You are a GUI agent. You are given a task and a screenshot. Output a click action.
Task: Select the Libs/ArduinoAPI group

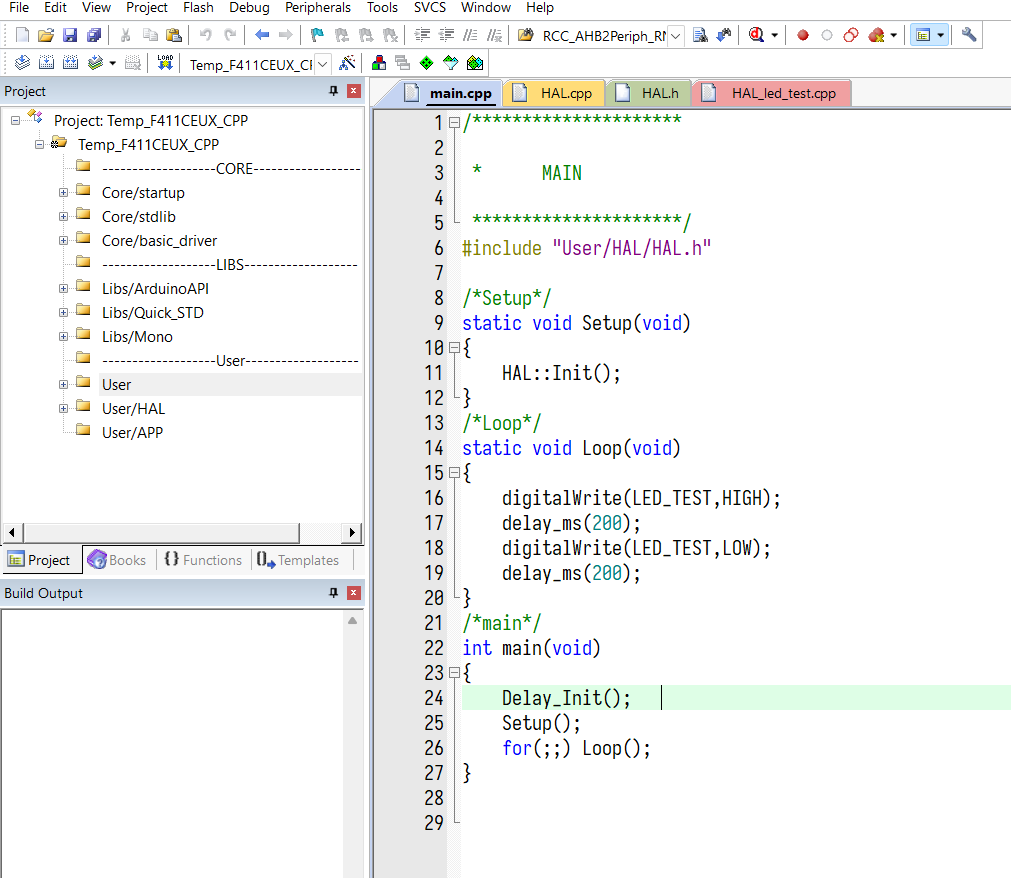[154, 288]
